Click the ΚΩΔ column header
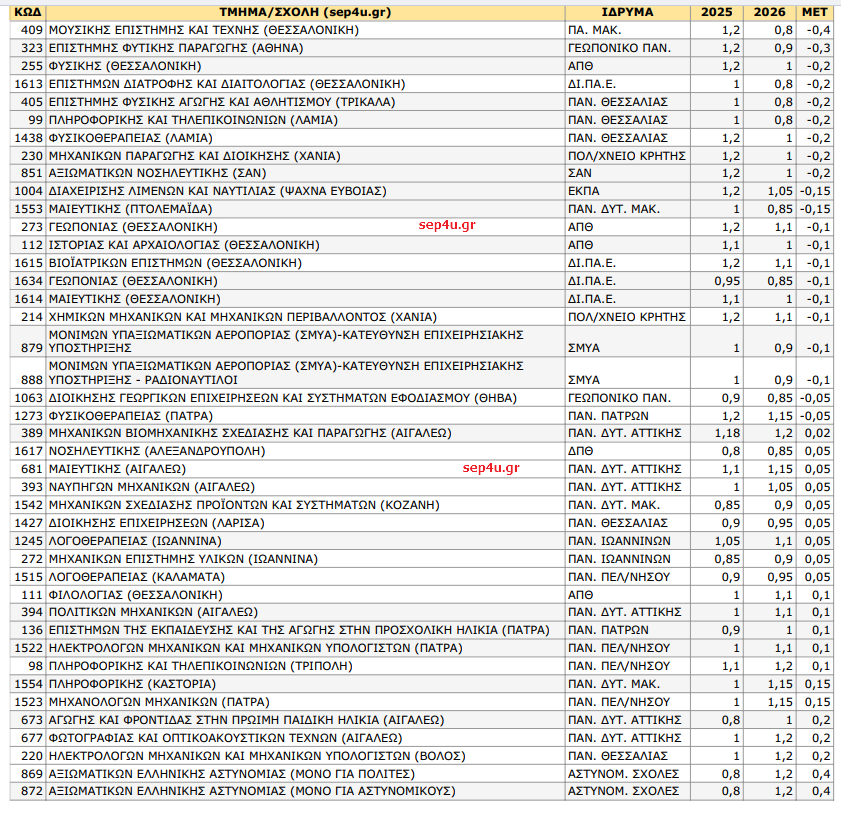This screenshot has width=841, height=813. tap(27, 11)
